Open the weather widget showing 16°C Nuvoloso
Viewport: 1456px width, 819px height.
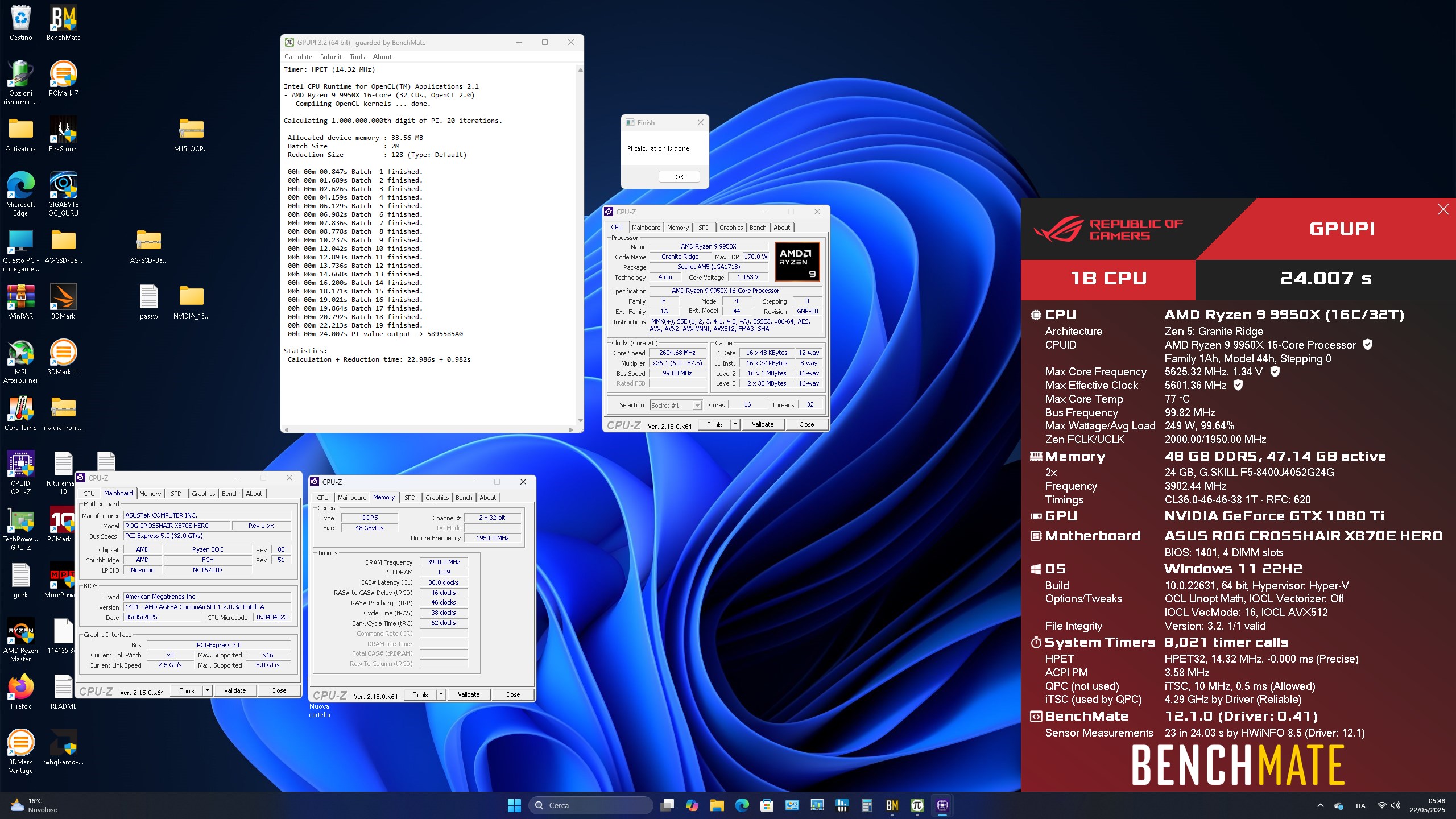point(34,805)
